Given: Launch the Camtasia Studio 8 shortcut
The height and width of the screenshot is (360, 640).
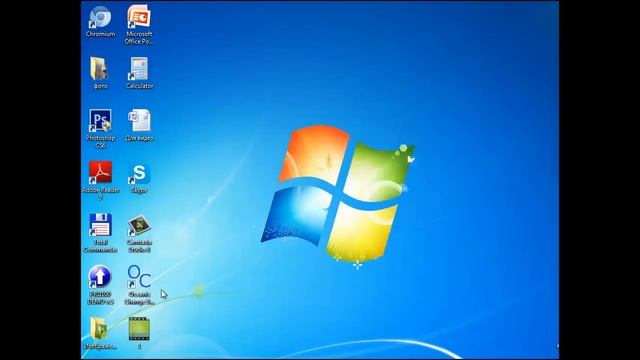Looking at the screenshot, I should coord(139,225).
